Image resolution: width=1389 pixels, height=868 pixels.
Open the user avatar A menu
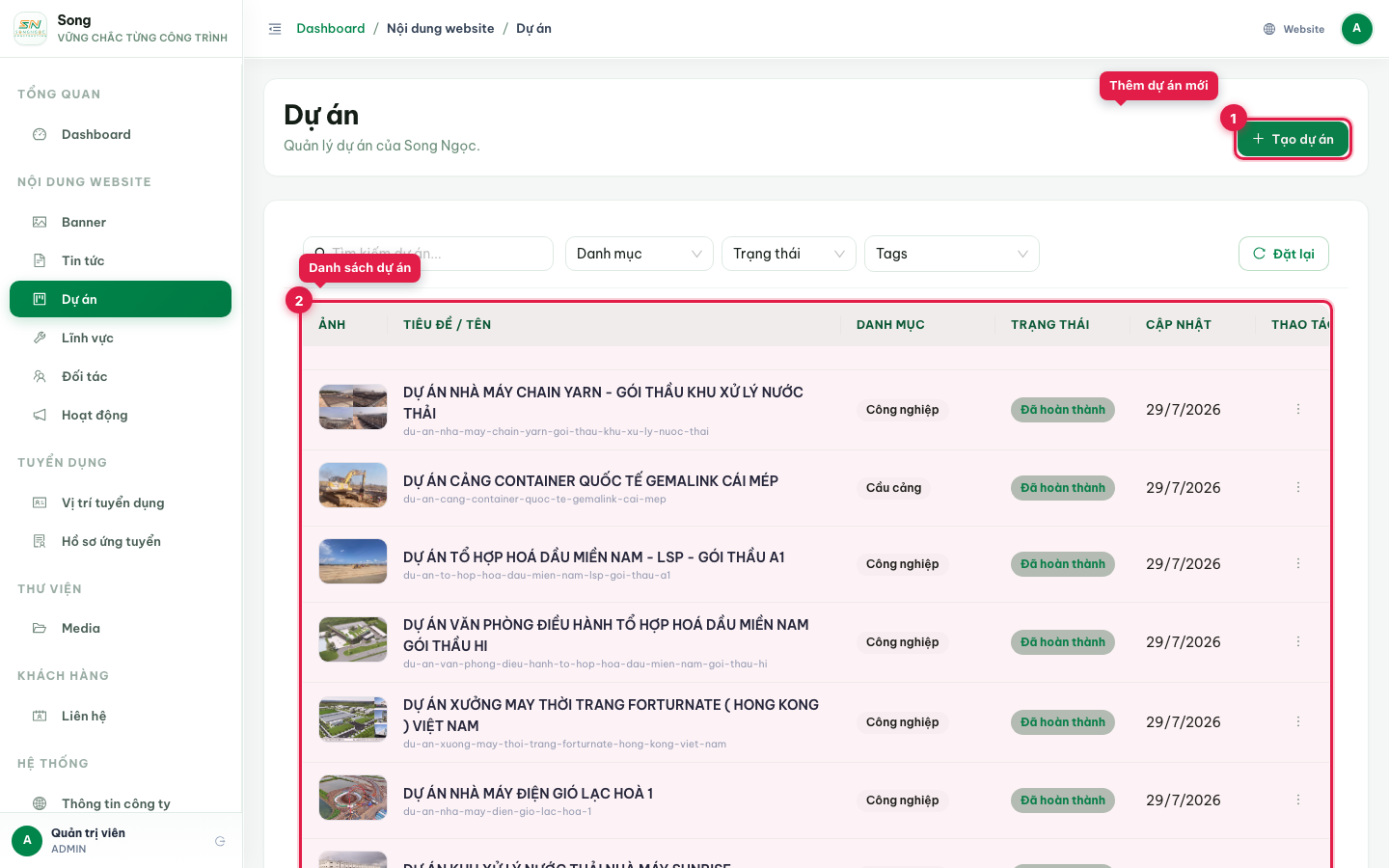(x=1356, y=29)
